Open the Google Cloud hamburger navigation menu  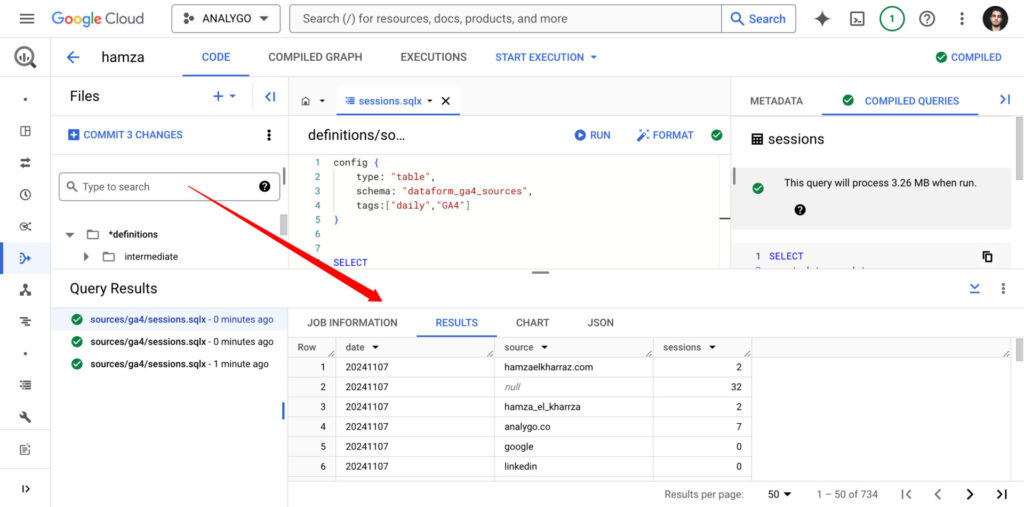click(x=27, y=19)
